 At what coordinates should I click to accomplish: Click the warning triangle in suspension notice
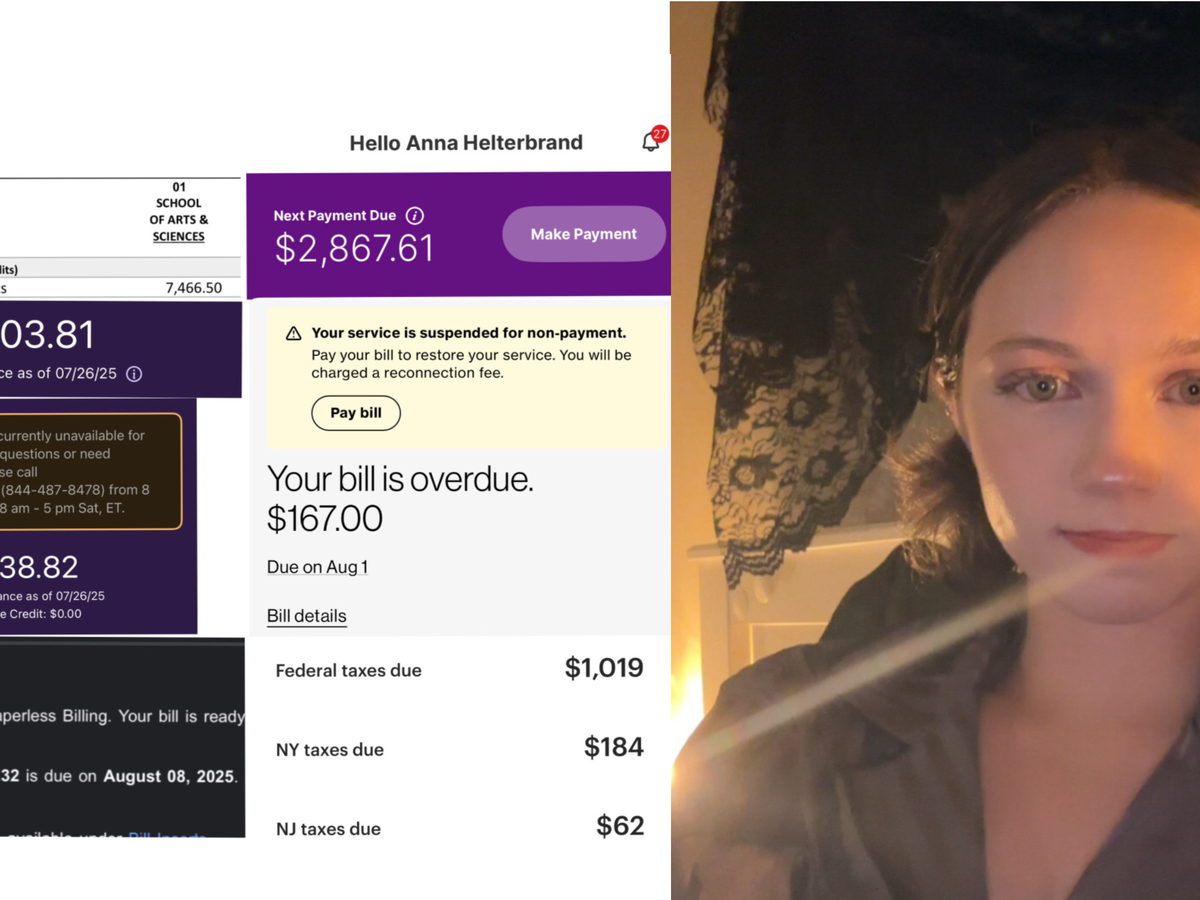(294, 334)
